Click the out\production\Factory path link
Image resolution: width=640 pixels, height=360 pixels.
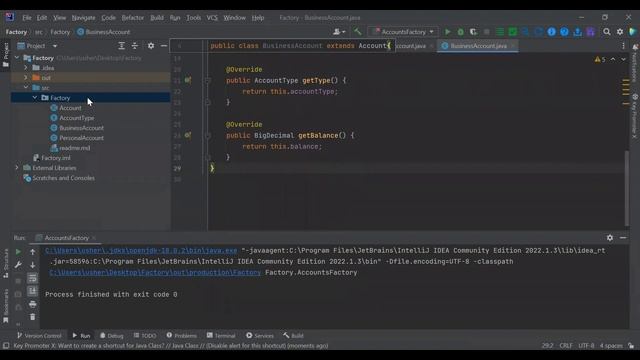[155, 272]
